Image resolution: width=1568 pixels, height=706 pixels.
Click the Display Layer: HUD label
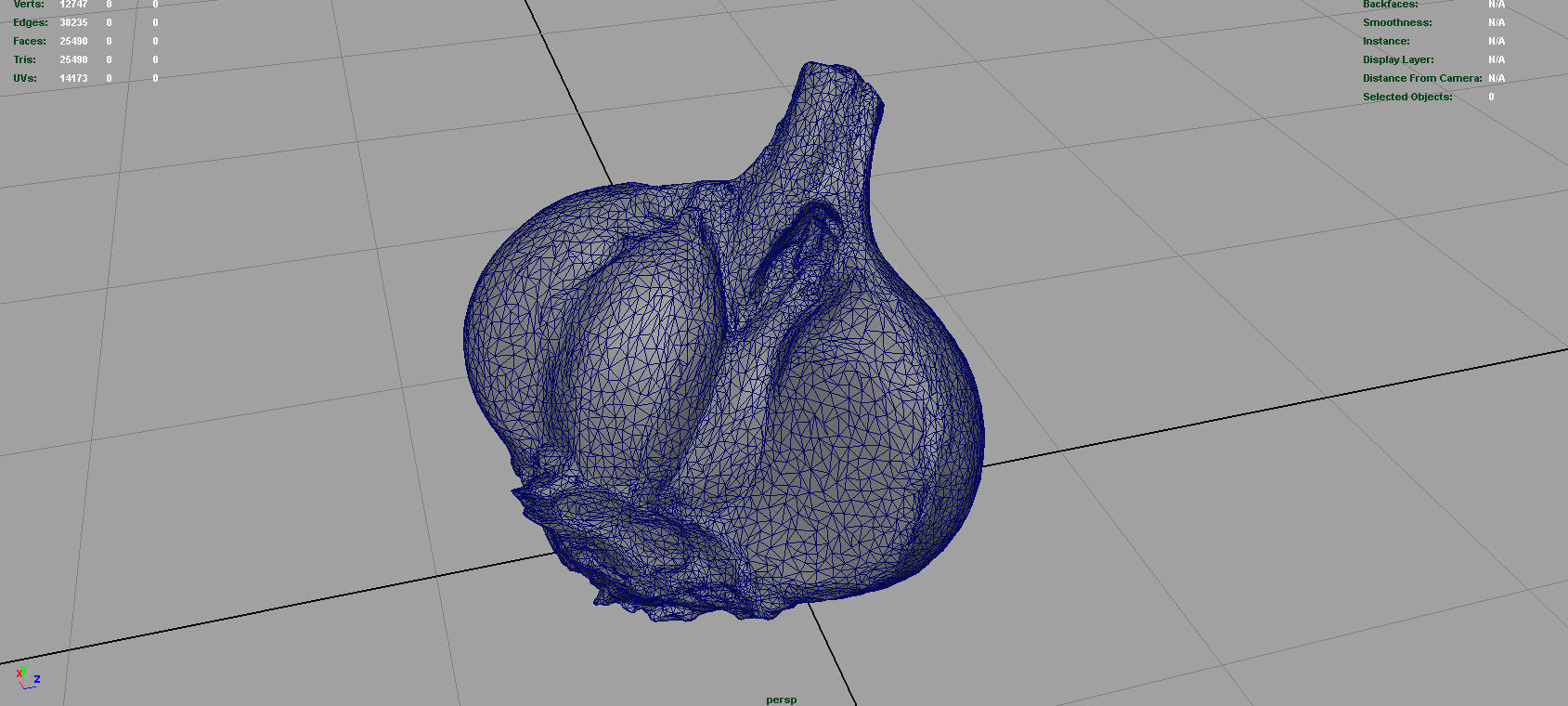point(1398,59)
